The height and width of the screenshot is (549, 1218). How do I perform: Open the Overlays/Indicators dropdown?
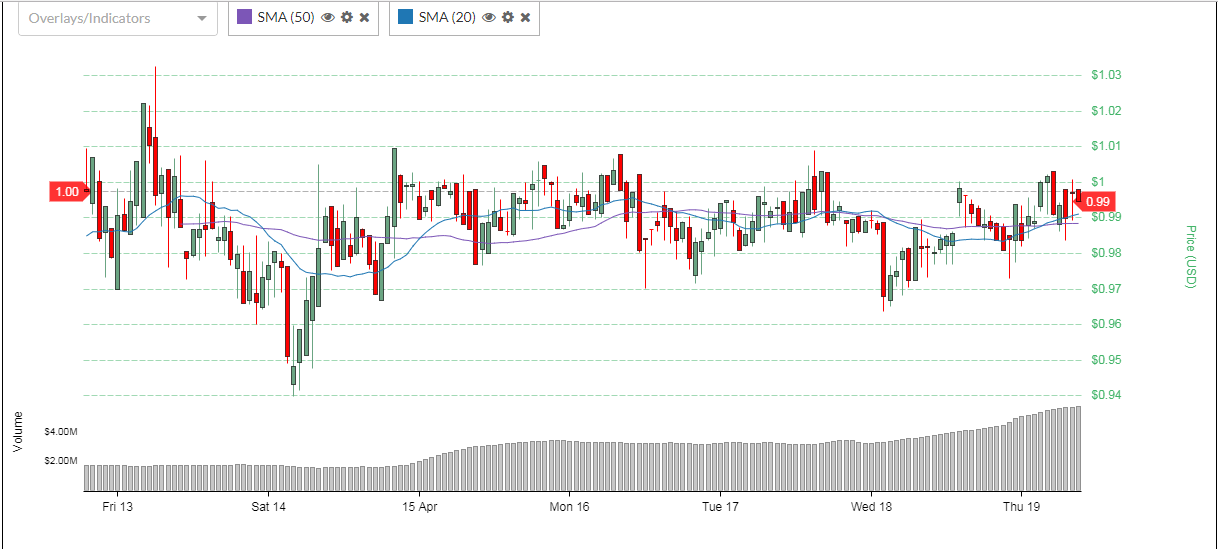point(118,18)
